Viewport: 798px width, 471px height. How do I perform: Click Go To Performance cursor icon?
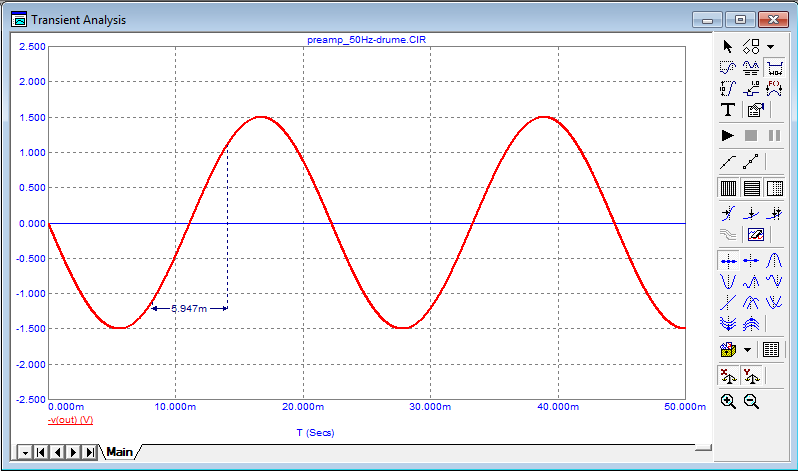pos(774,213)
